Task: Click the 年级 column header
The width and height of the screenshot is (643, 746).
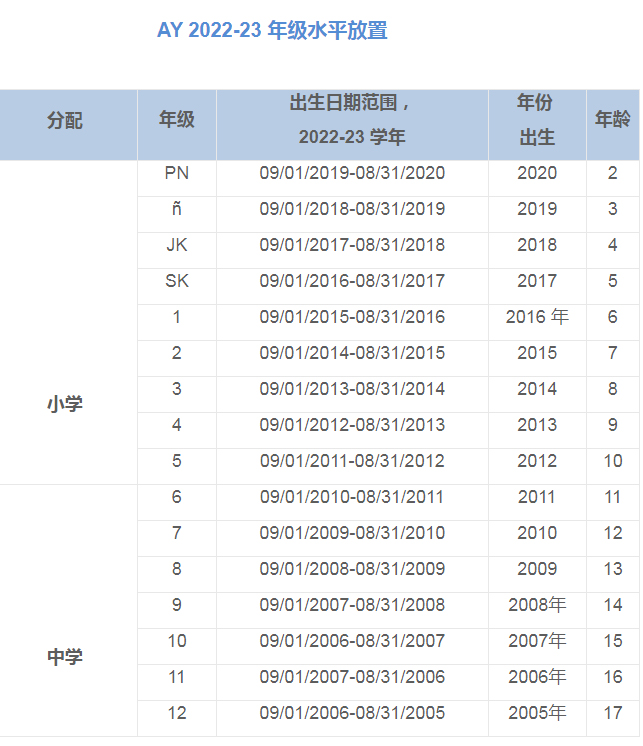Action: [177, 121]
